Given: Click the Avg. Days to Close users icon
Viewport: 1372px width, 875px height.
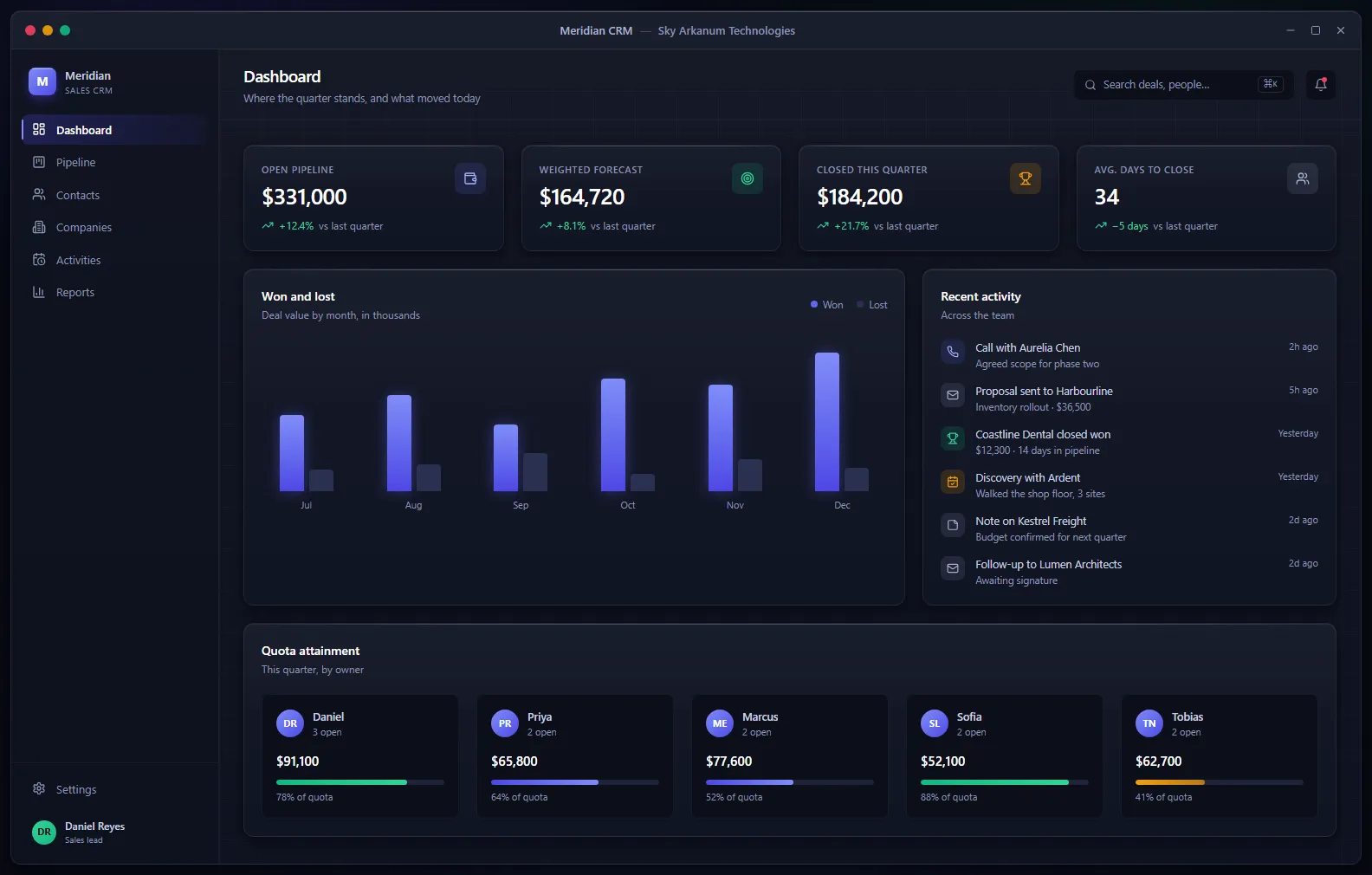Looking at the screenshot, I should [1303, 178].
